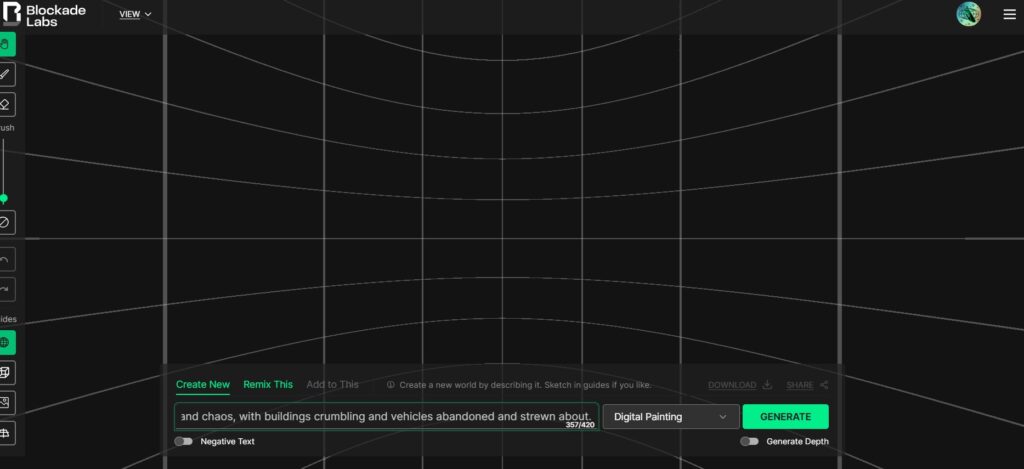Screen dimensions: 1024x469
Task: Click the brush size slider handle
Action: coord(4,198)
